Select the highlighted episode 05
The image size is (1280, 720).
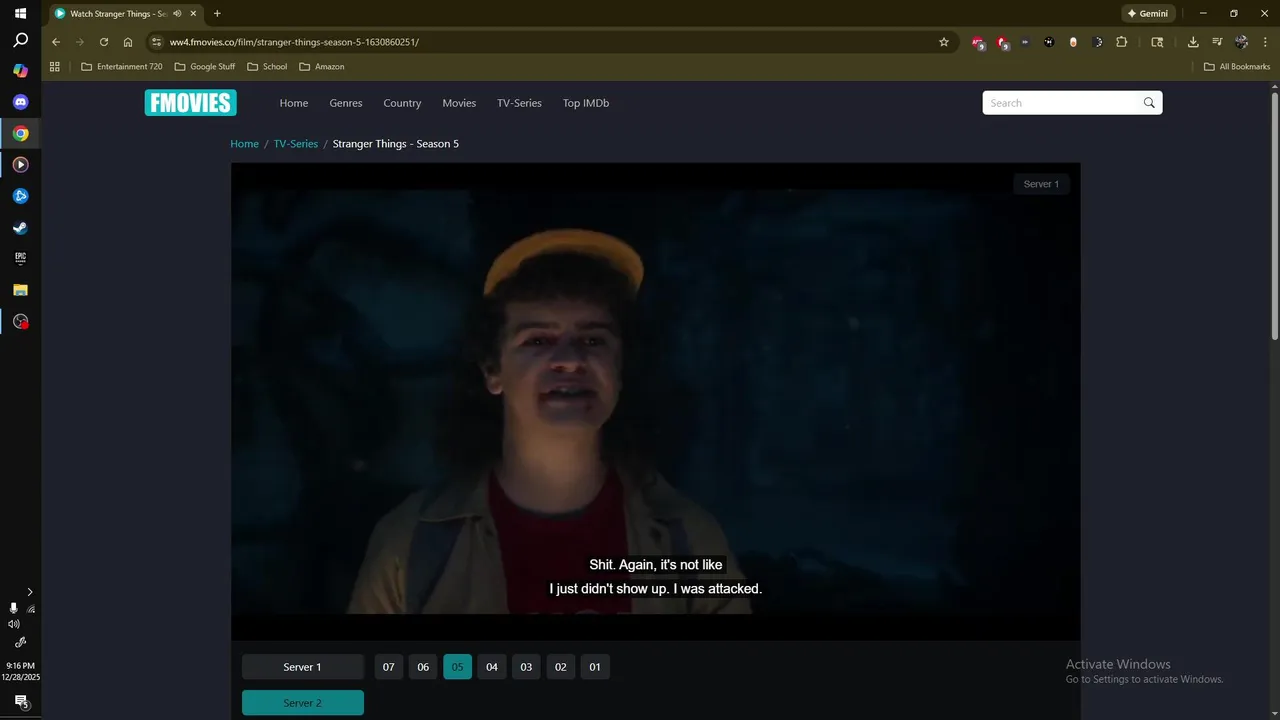click(x=457, y=667)
